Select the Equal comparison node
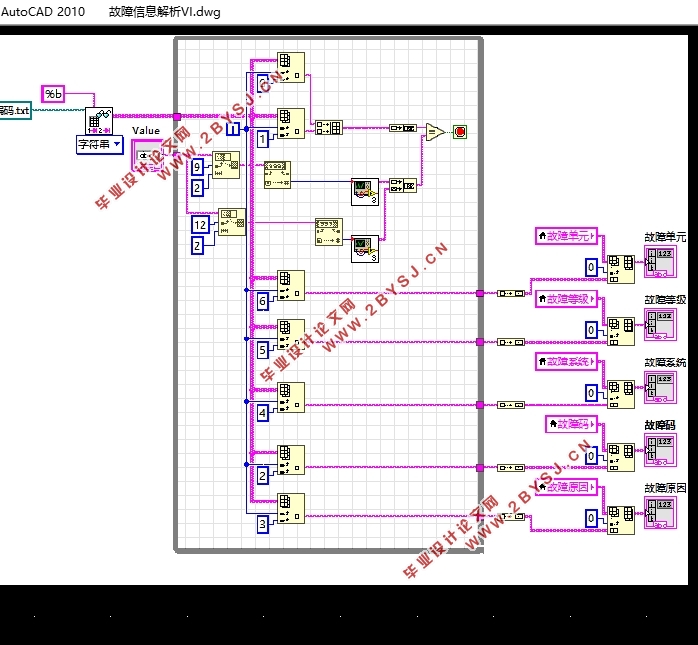The image size is (698, 645). tap(435, 132)
